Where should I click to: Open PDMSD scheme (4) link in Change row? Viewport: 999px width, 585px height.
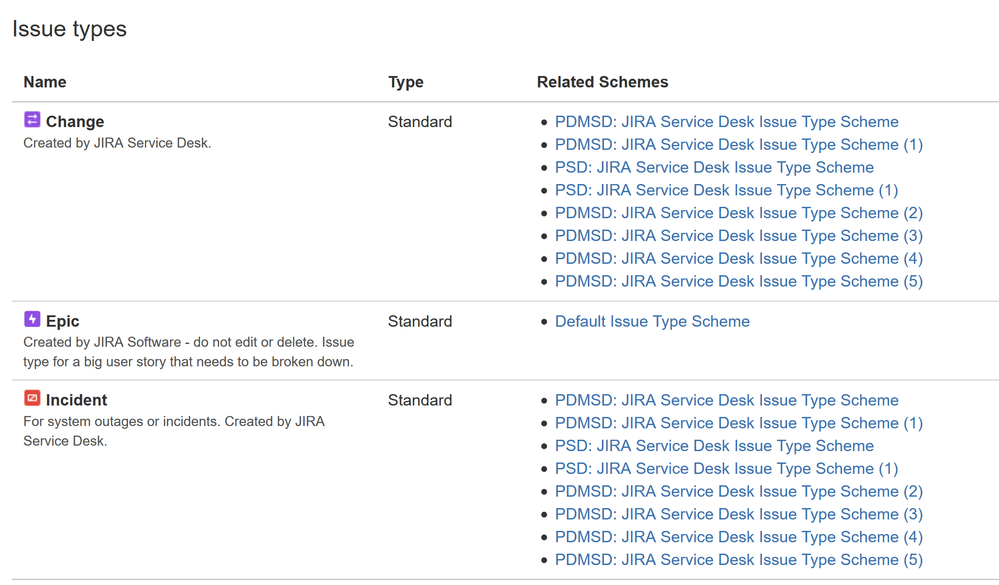tap(738, 258)
